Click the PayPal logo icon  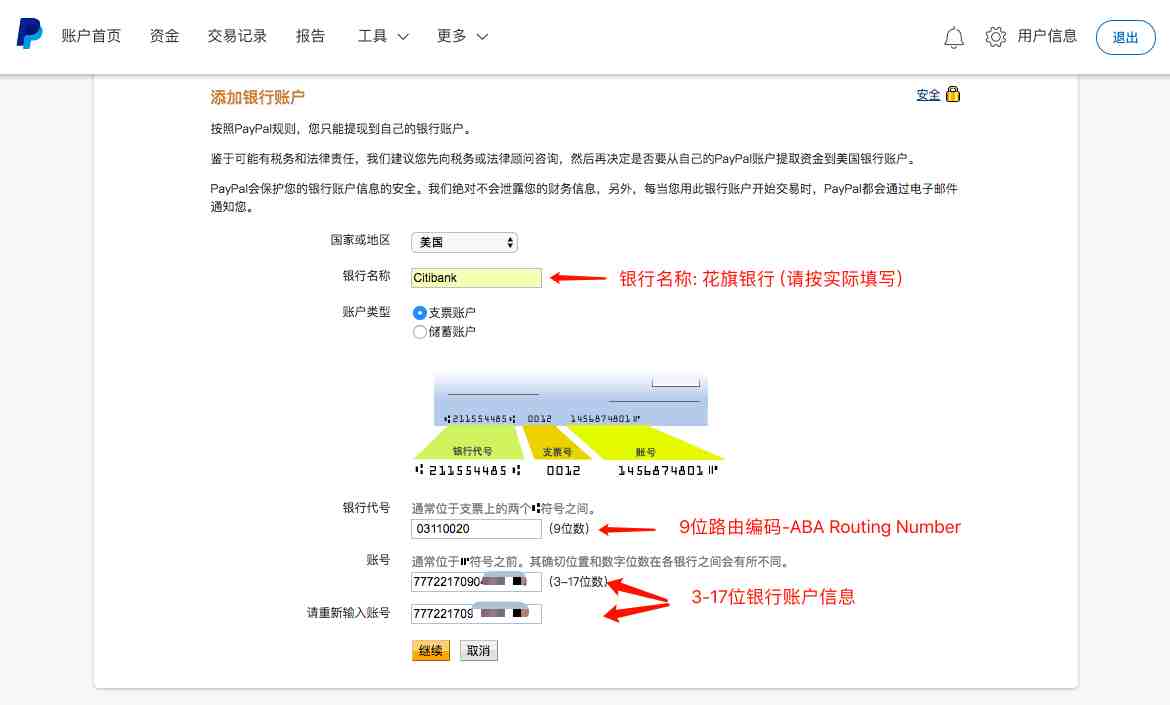[x=29, y=34]
